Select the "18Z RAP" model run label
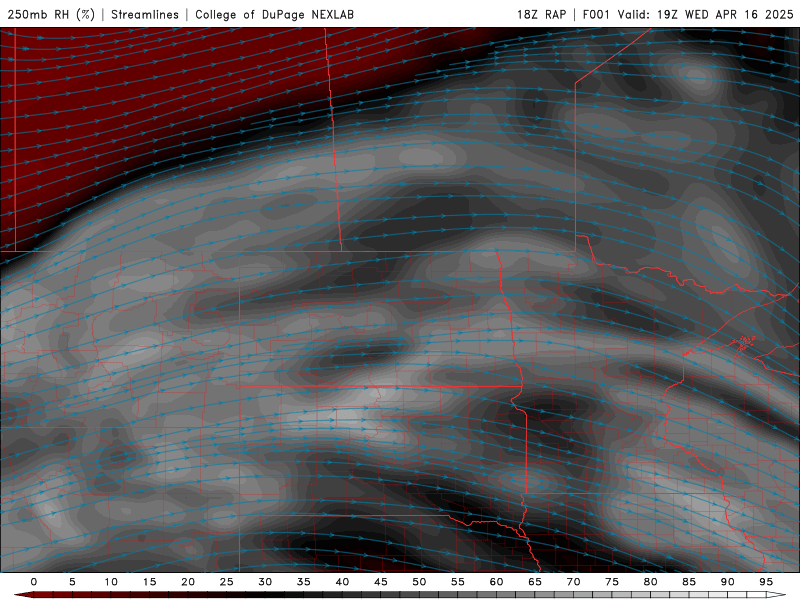800x600 pixels. coord(541,14)
